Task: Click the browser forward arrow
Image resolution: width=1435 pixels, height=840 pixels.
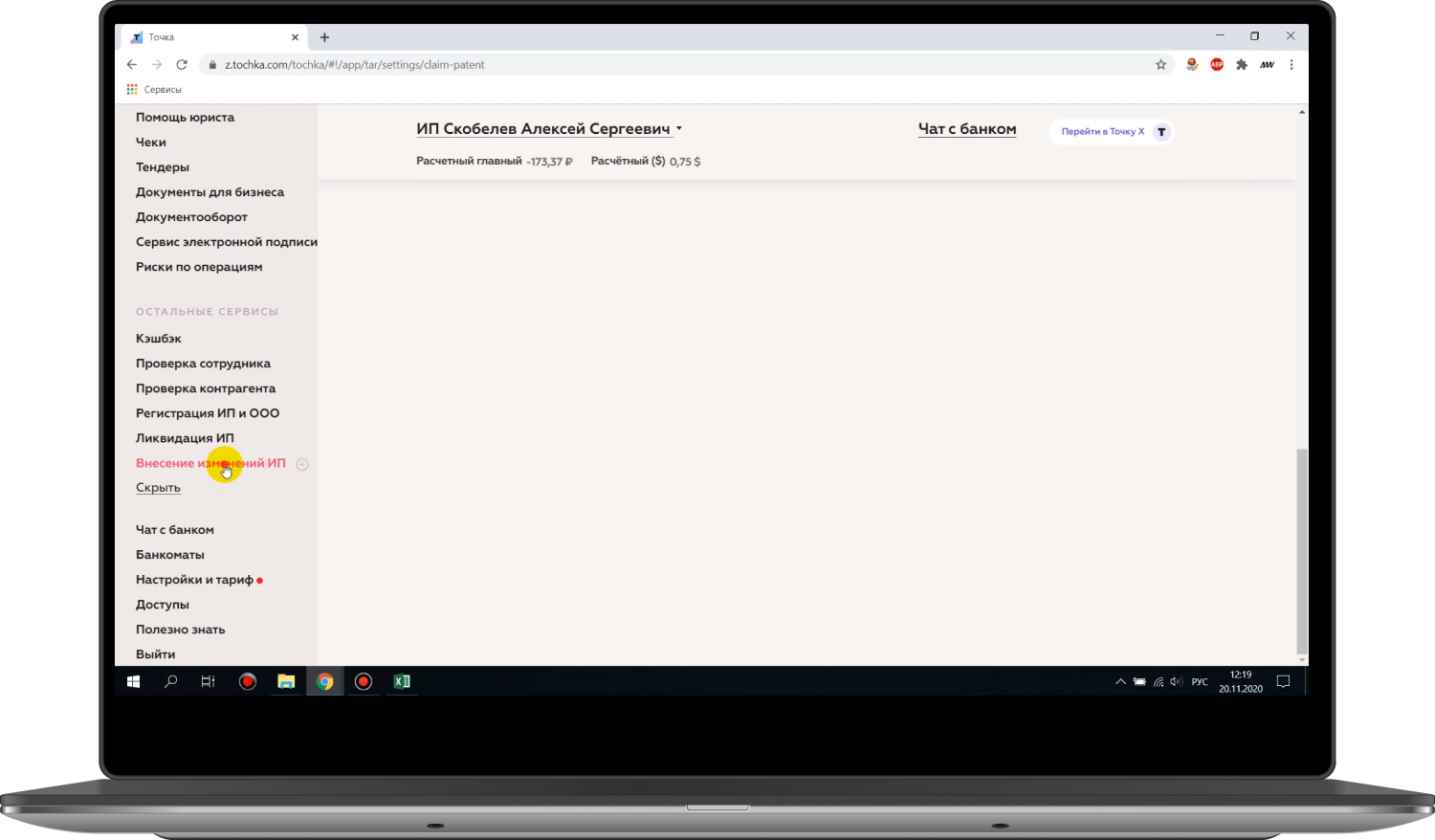Action: click(157, 64)
